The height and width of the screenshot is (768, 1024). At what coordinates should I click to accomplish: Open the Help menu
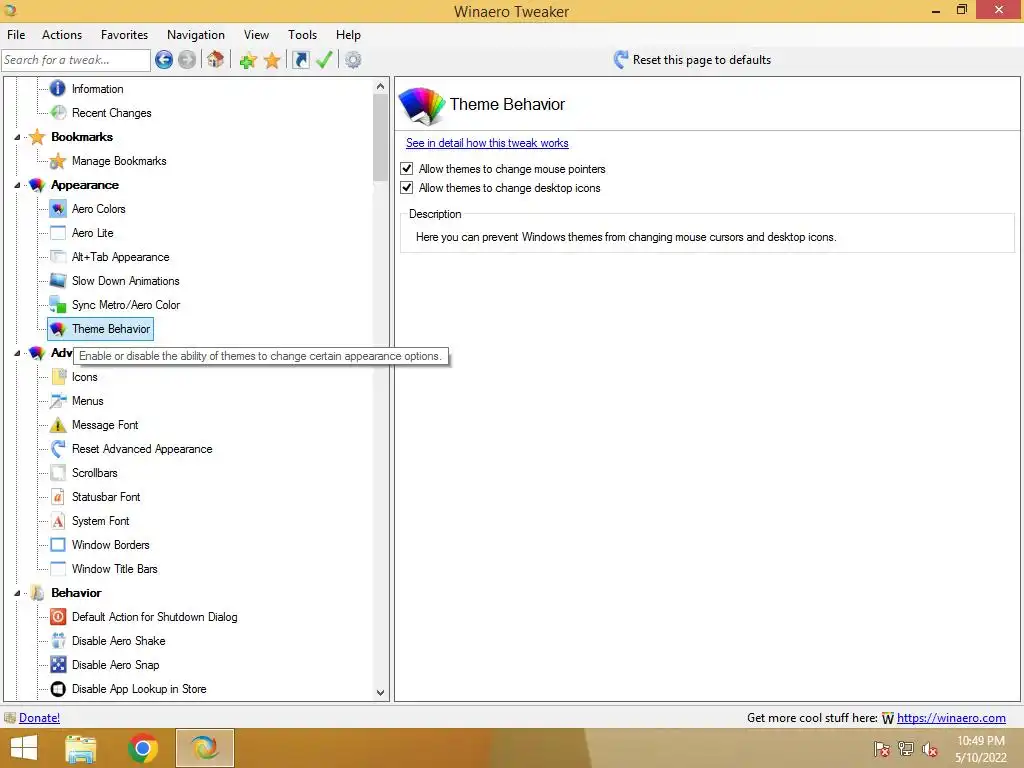[x=348, y=35]
